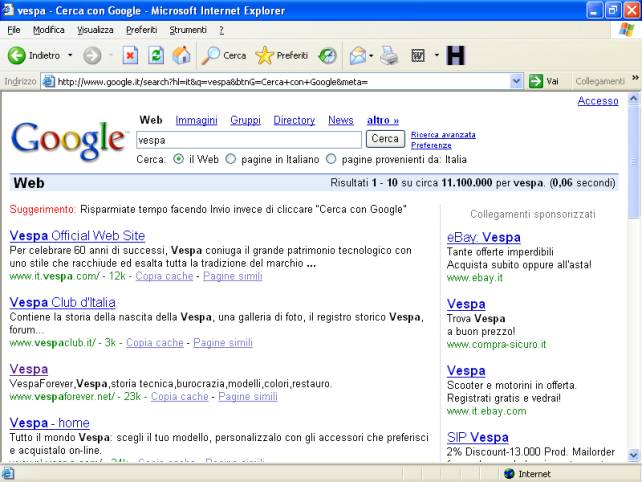Click the Google search text field
The image size is (642, 482).
point(249,140)
